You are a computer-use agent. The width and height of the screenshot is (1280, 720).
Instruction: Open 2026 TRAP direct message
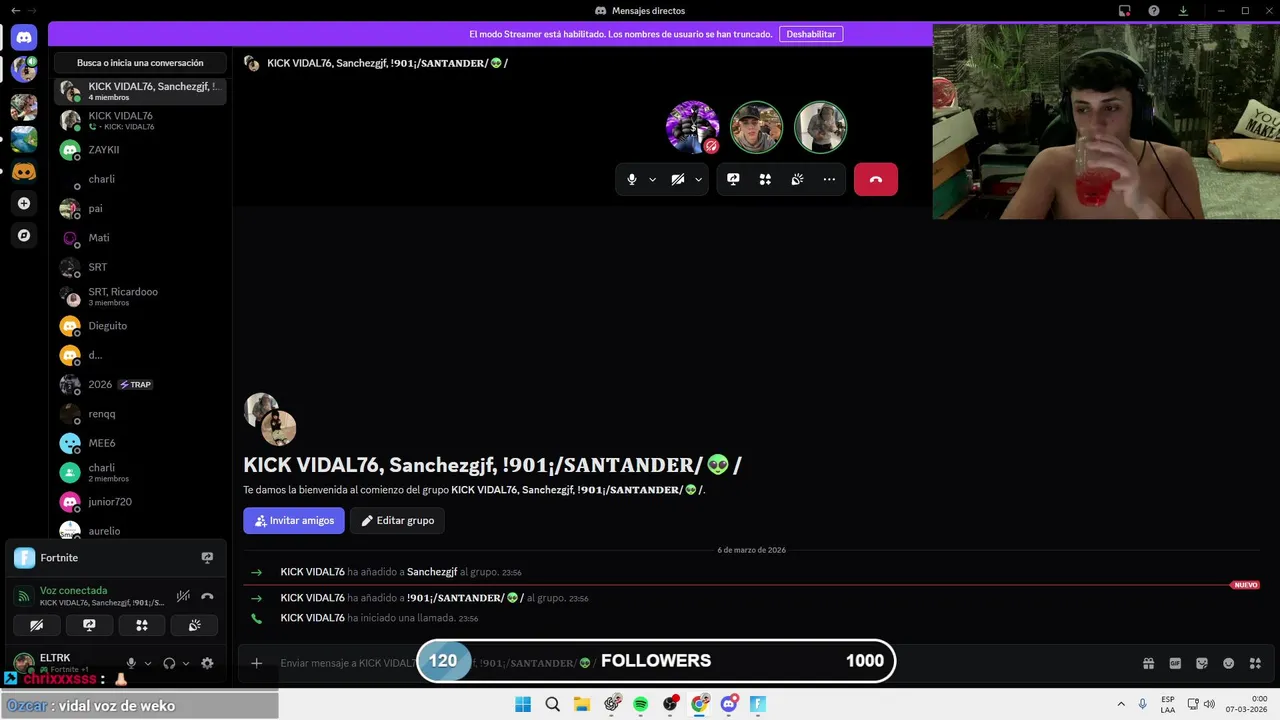[140, 384]
